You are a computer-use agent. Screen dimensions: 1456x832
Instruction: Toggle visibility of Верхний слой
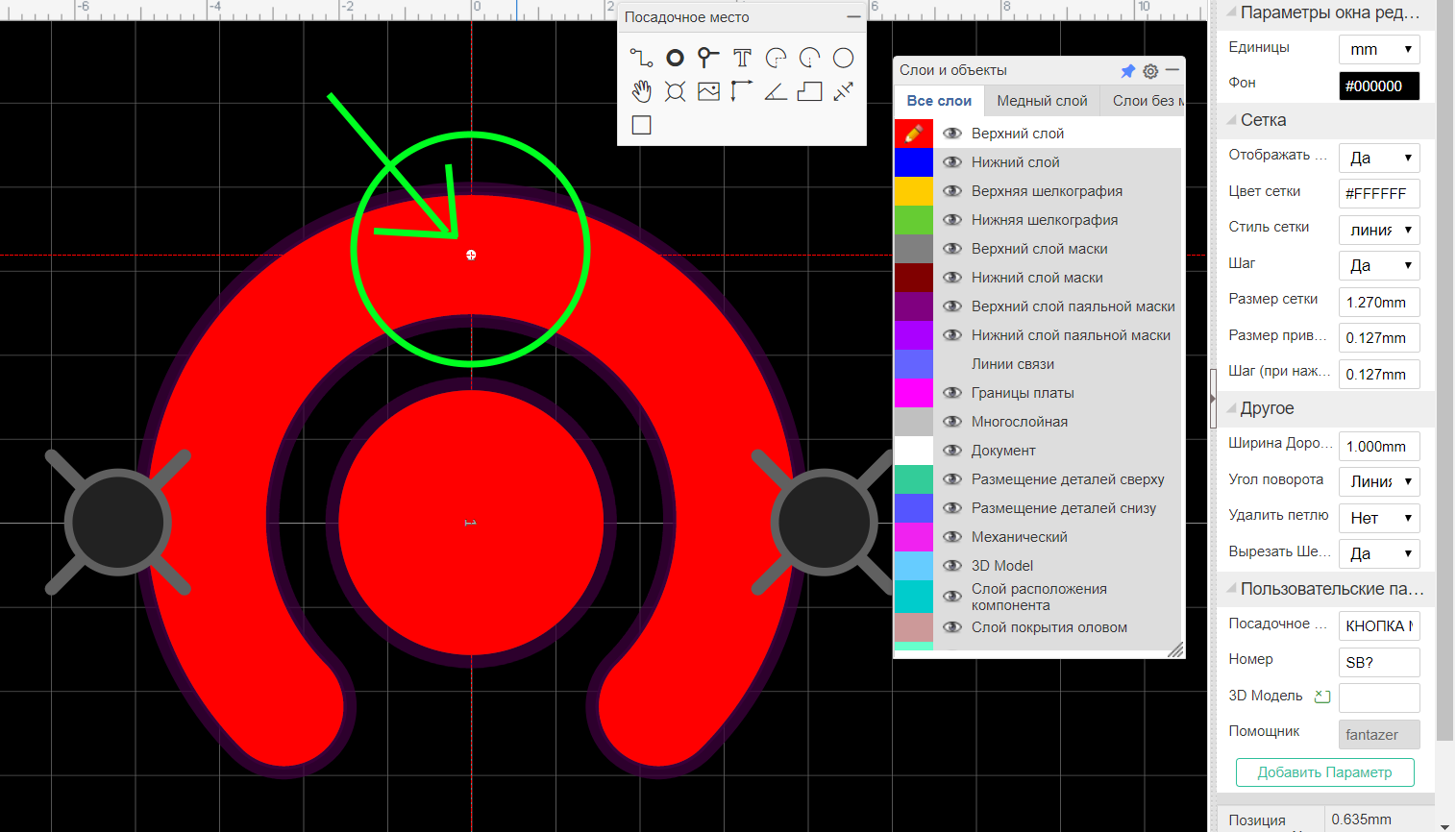(952, 134)
